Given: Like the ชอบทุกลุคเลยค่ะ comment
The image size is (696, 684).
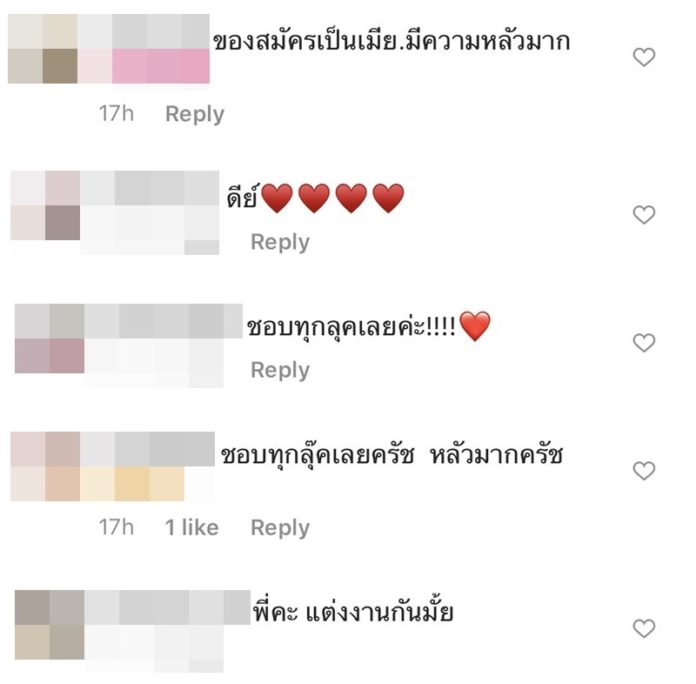Looking at the screenshot, I should pyautogui.click(x=644, y=343).
